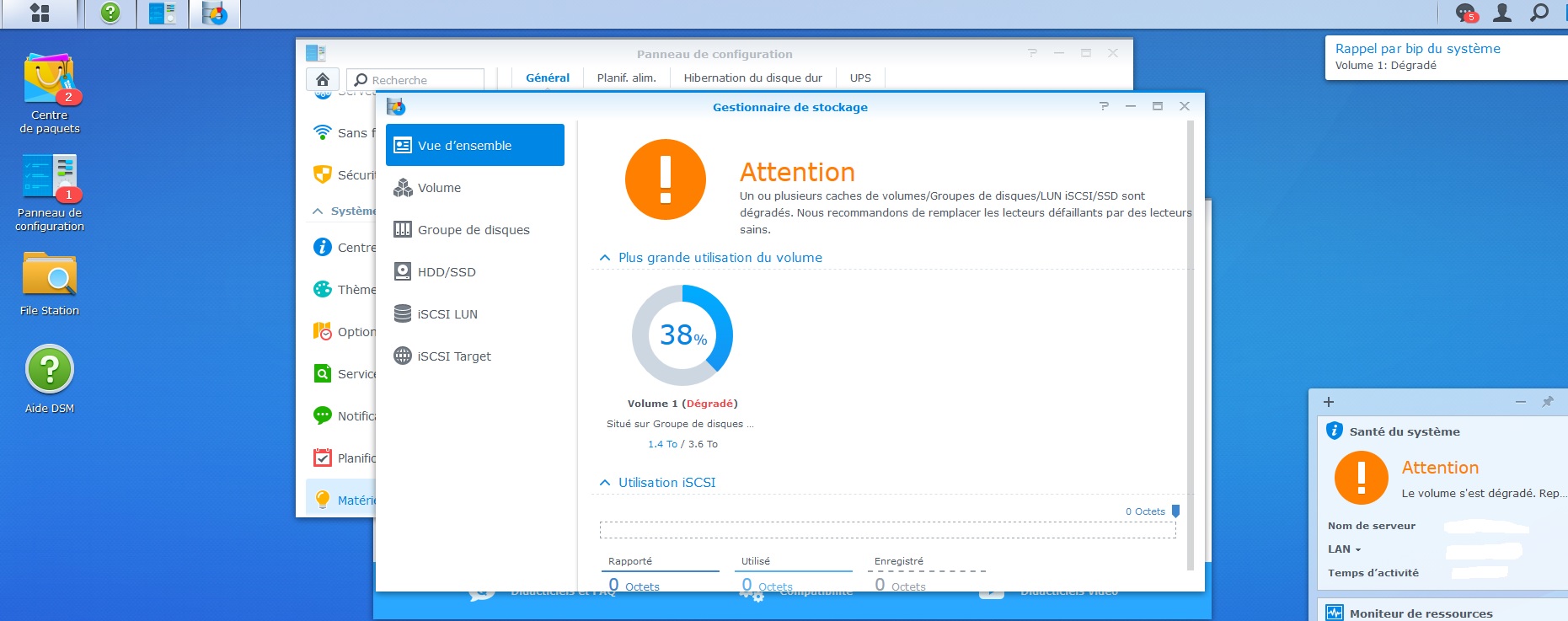
Task: Open the notifications chat bubble icon
Action: [x=1466, y=13]
